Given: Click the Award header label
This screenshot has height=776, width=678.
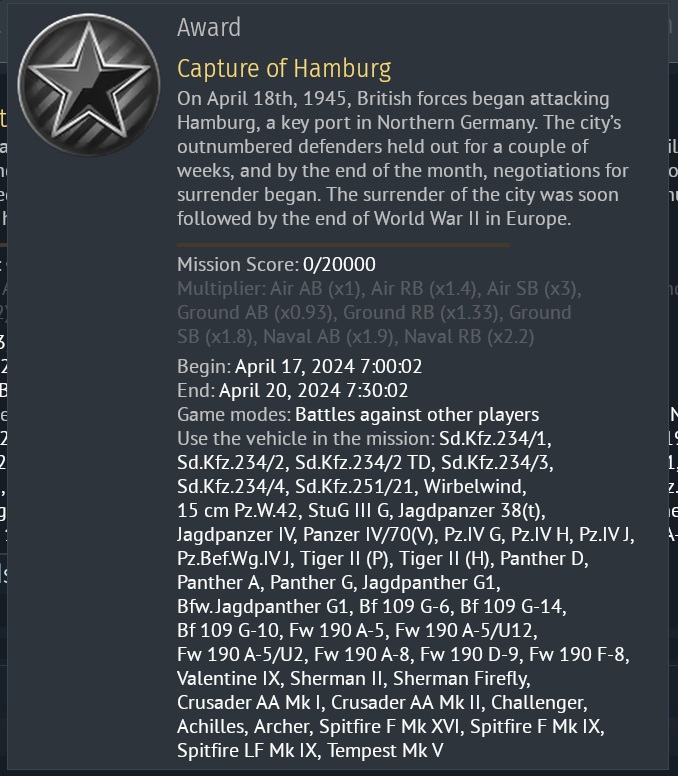Looking at the screenshot, I should (x=209, y=28).
